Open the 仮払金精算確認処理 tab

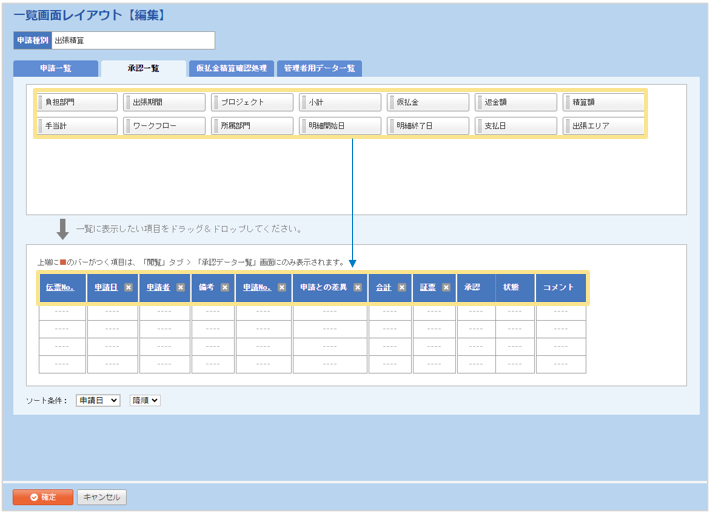pyautogui.click(x=231, y=69)
